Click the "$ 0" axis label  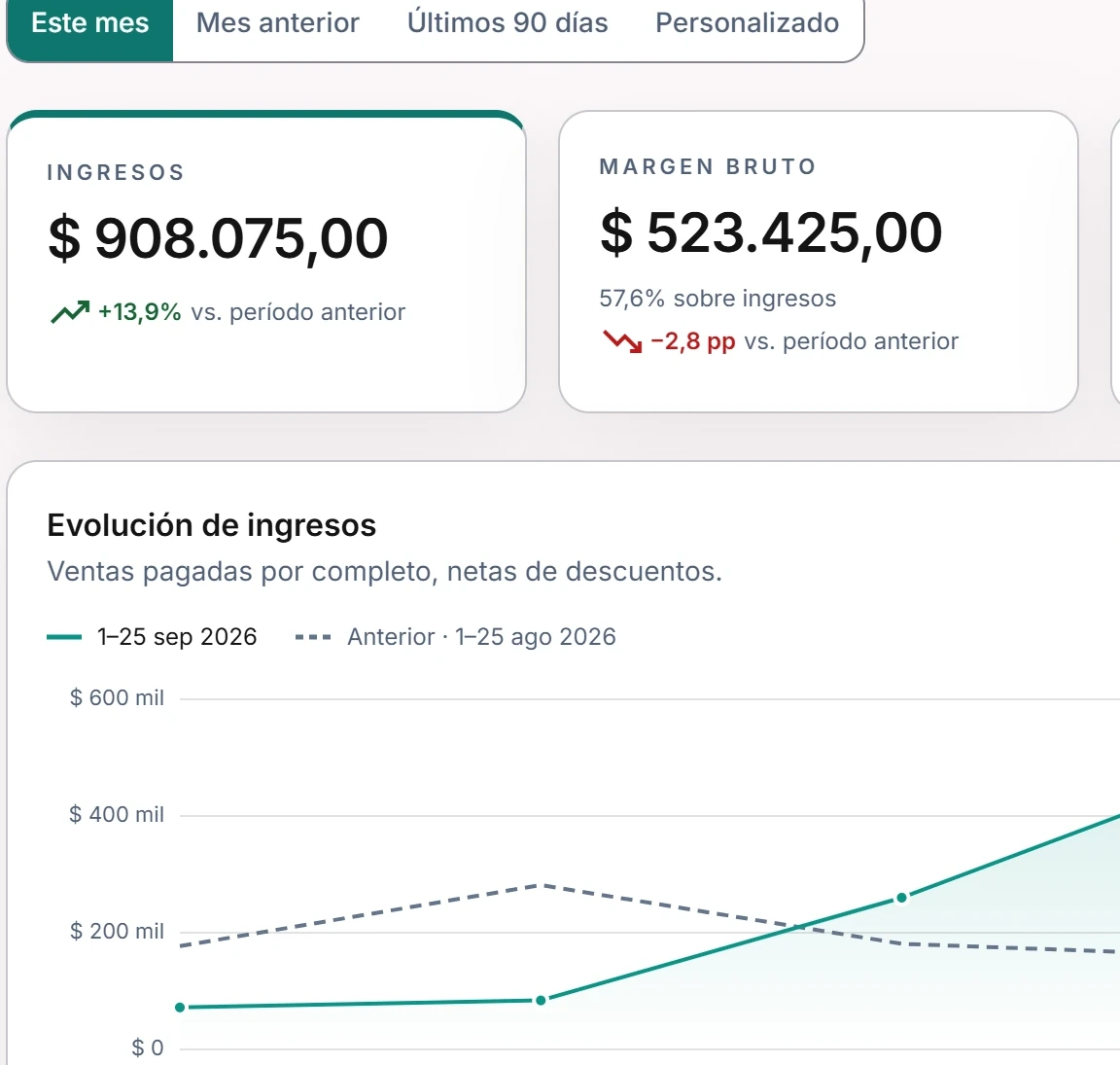click(147, 1047)
